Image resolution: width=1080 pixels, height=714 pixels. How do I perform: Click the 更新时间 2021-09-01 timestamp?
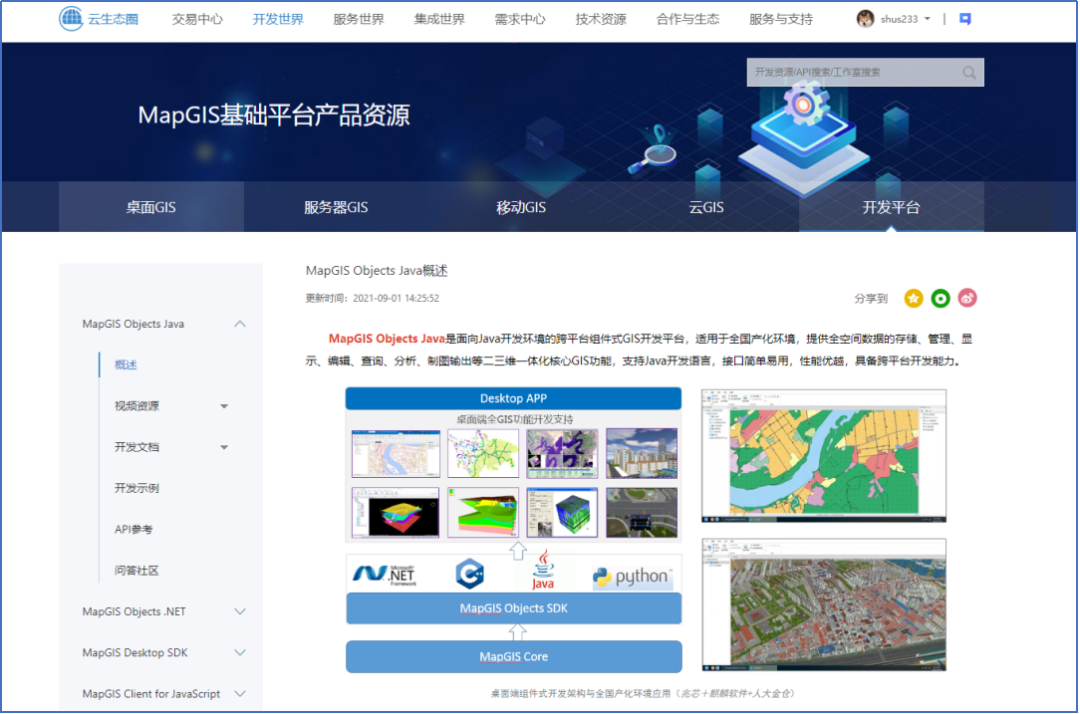tap(372, 298)
